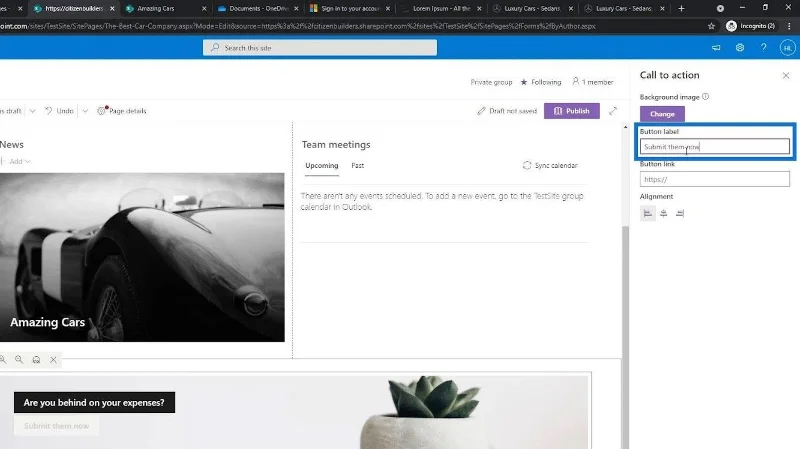Image resolution: width=800 pixels, height=449 pixels.
Task: Click into the Button link input field
Action: (714, 179)
